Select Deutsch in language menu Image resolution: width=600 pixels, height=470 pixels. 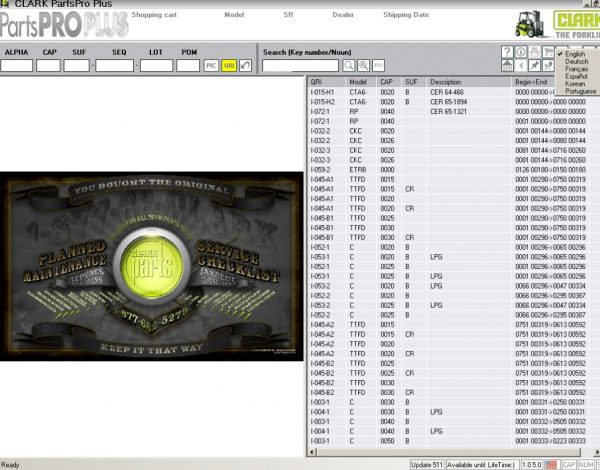[576, 61]
